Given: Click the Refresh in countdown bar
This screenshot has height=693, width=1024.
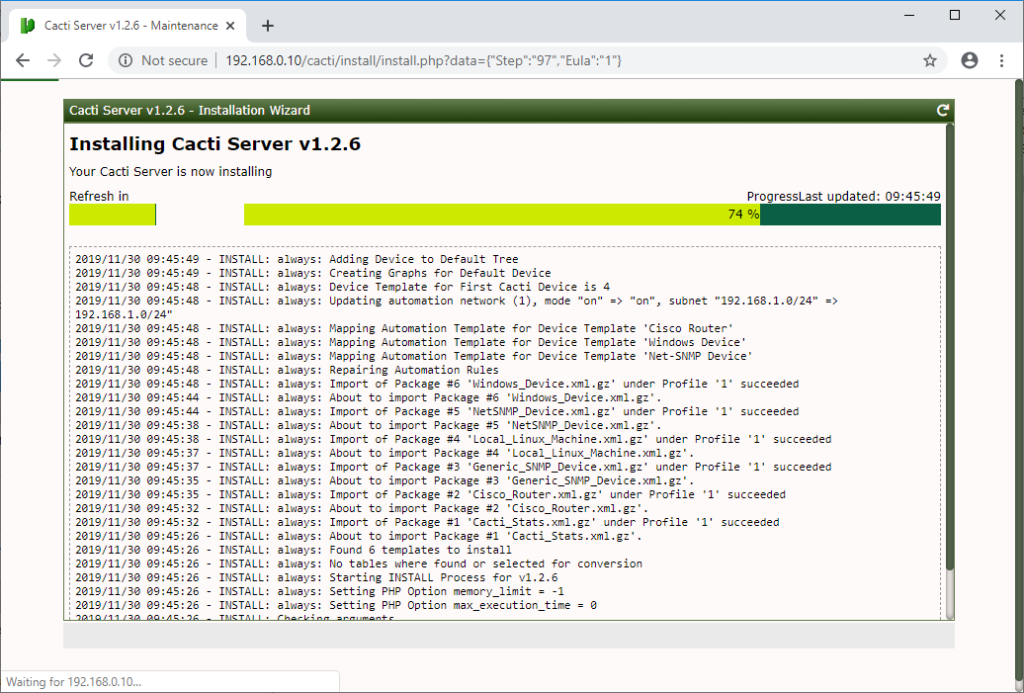Looking at the screenshot, I should 112,214.
